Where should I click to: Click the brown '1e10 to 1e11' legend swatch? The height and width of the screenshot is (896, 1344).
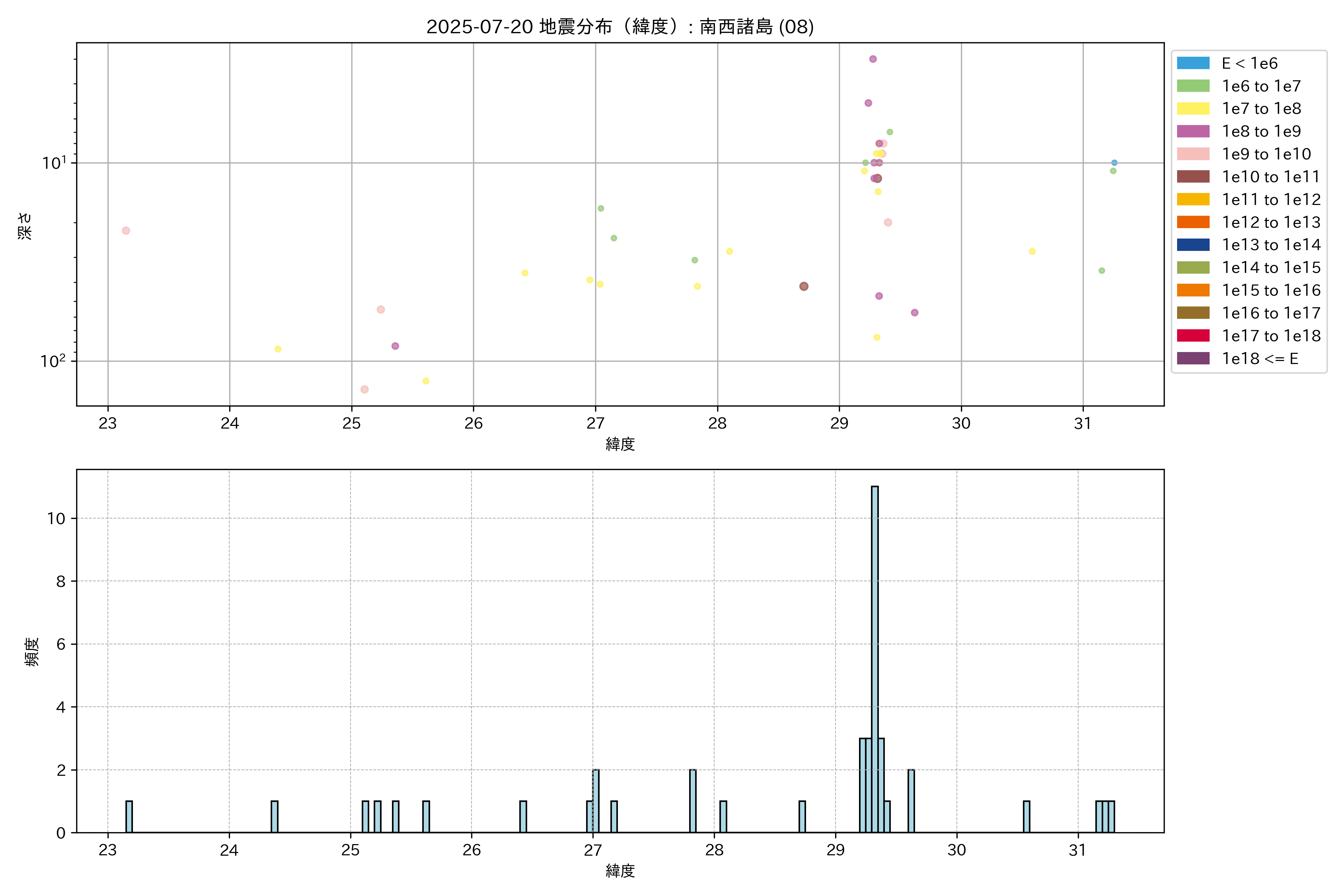pyautogui.click(x=1192, y=177)
